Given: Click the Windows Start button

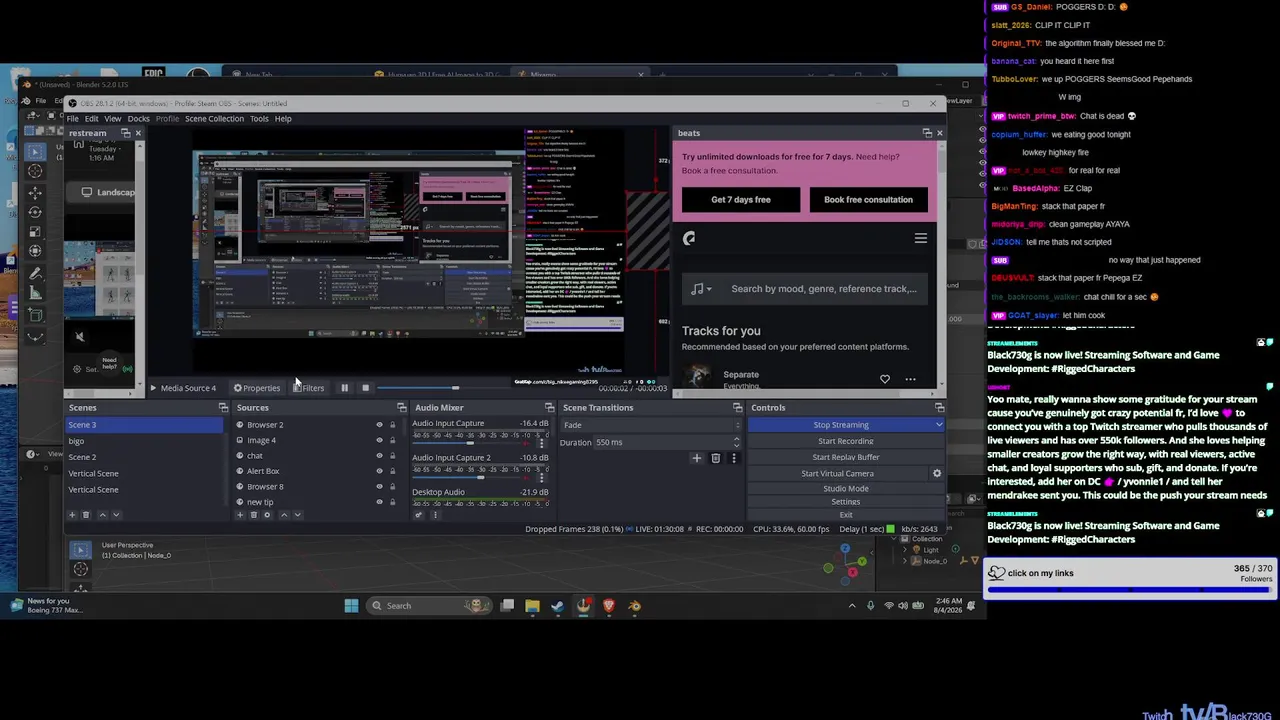Looking at the screenshot, I should click(x=351, y=605).
